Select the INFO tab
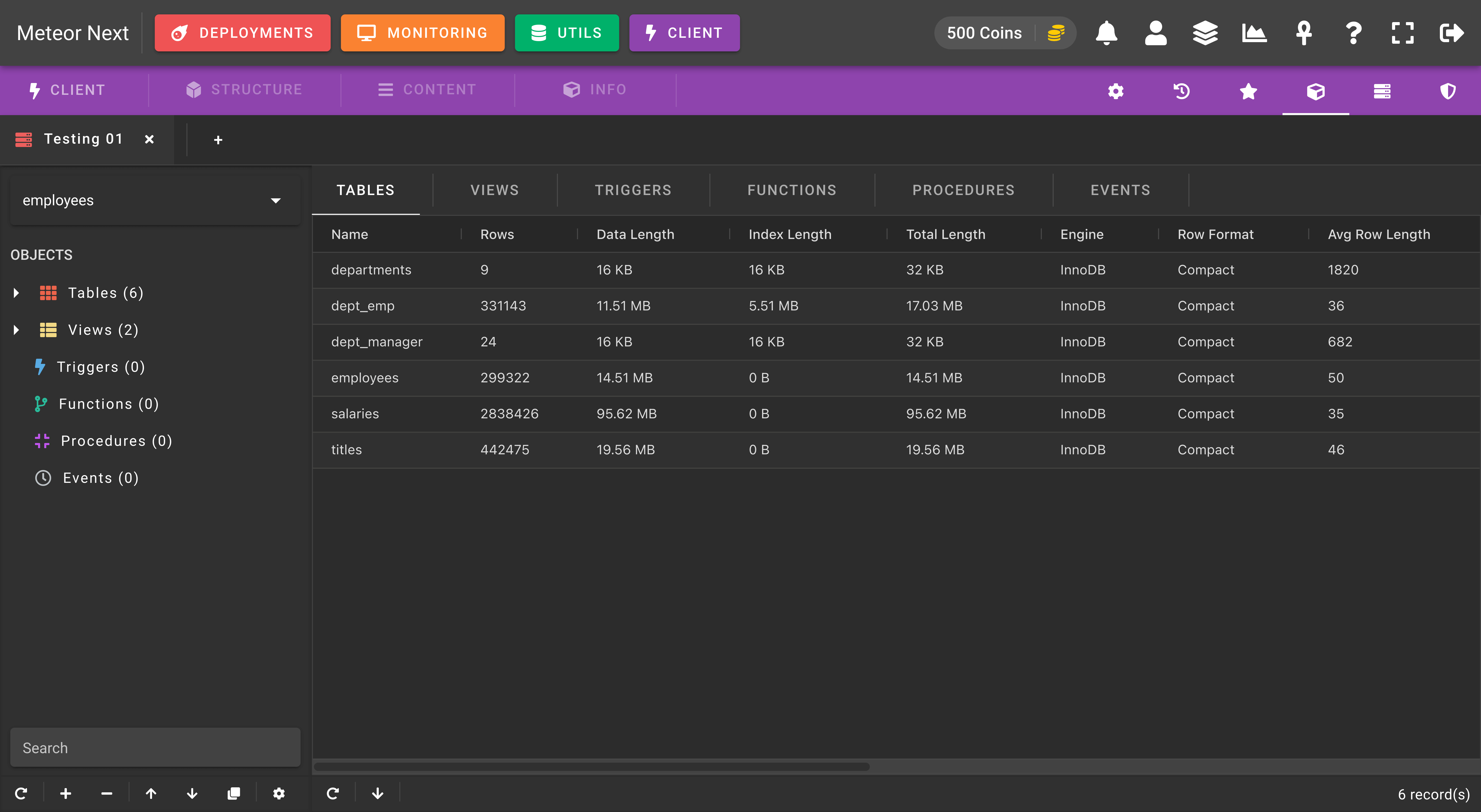 point(595,90)
